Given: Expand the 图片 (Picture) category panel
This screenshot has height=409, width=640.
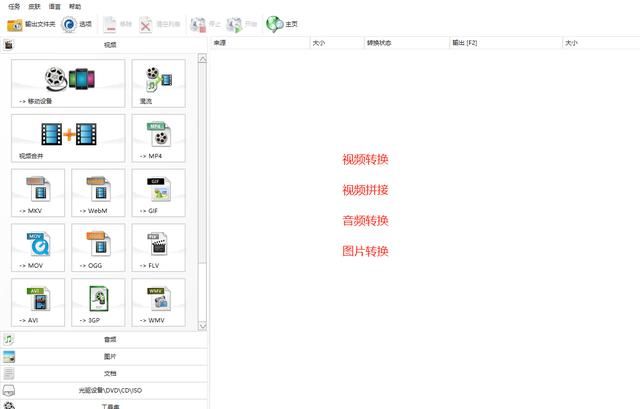Looking at the screenshot, I should pos(110,356).
